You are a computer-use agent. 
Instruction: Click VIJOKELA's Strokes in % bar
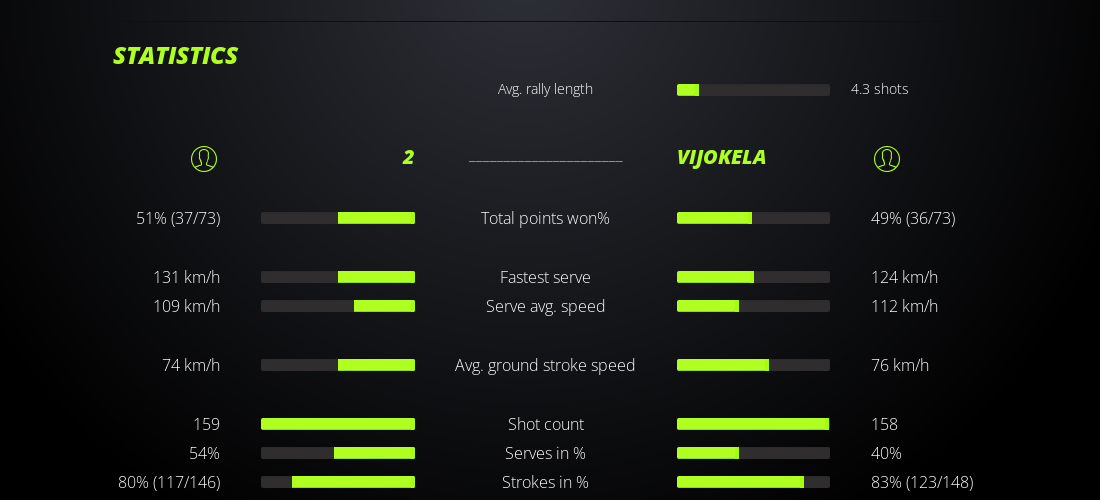coord(753,482)
